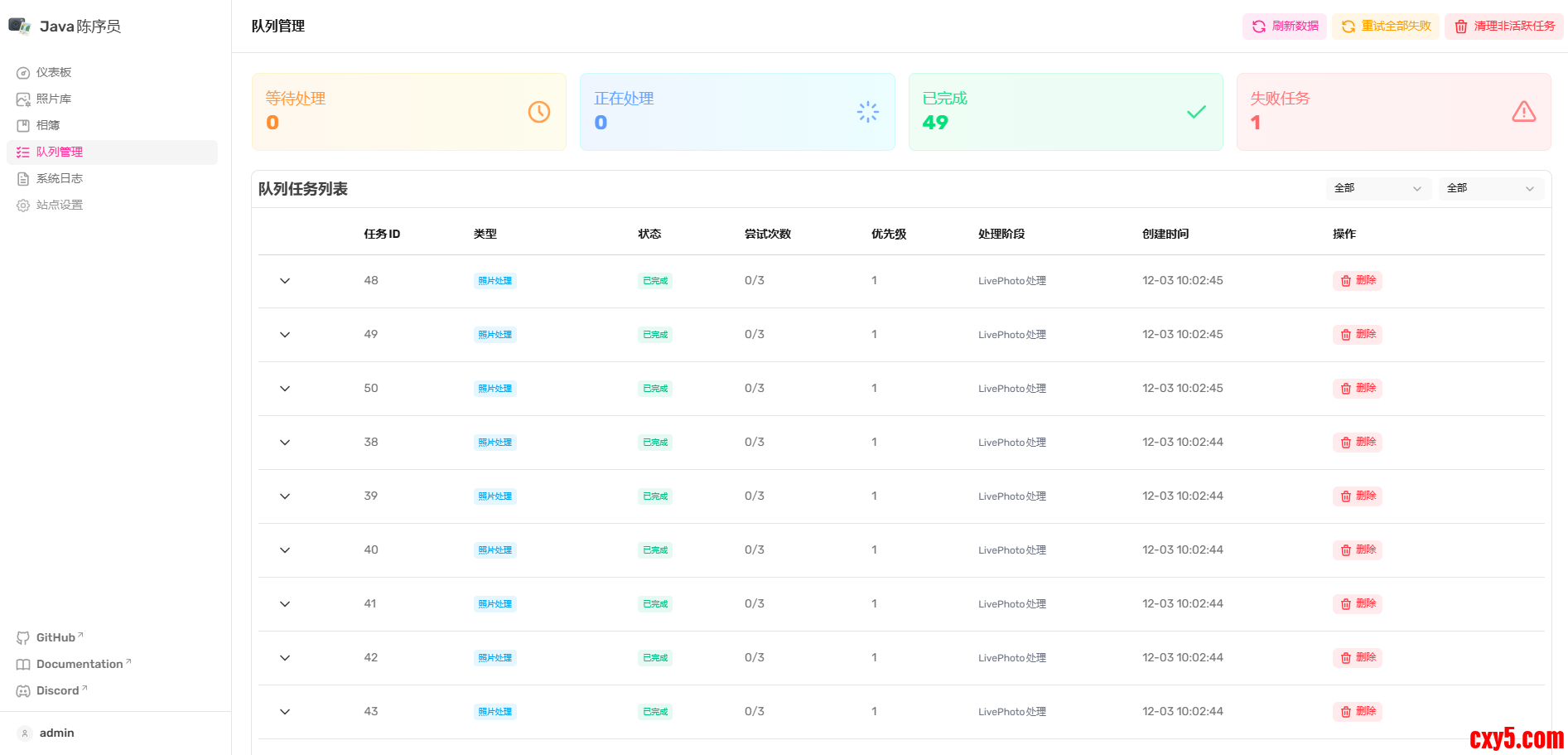Screen dimensions: 1568x755
Task: Select 队列管理 in the sidebar menu
Action: (x=60, y=152)
